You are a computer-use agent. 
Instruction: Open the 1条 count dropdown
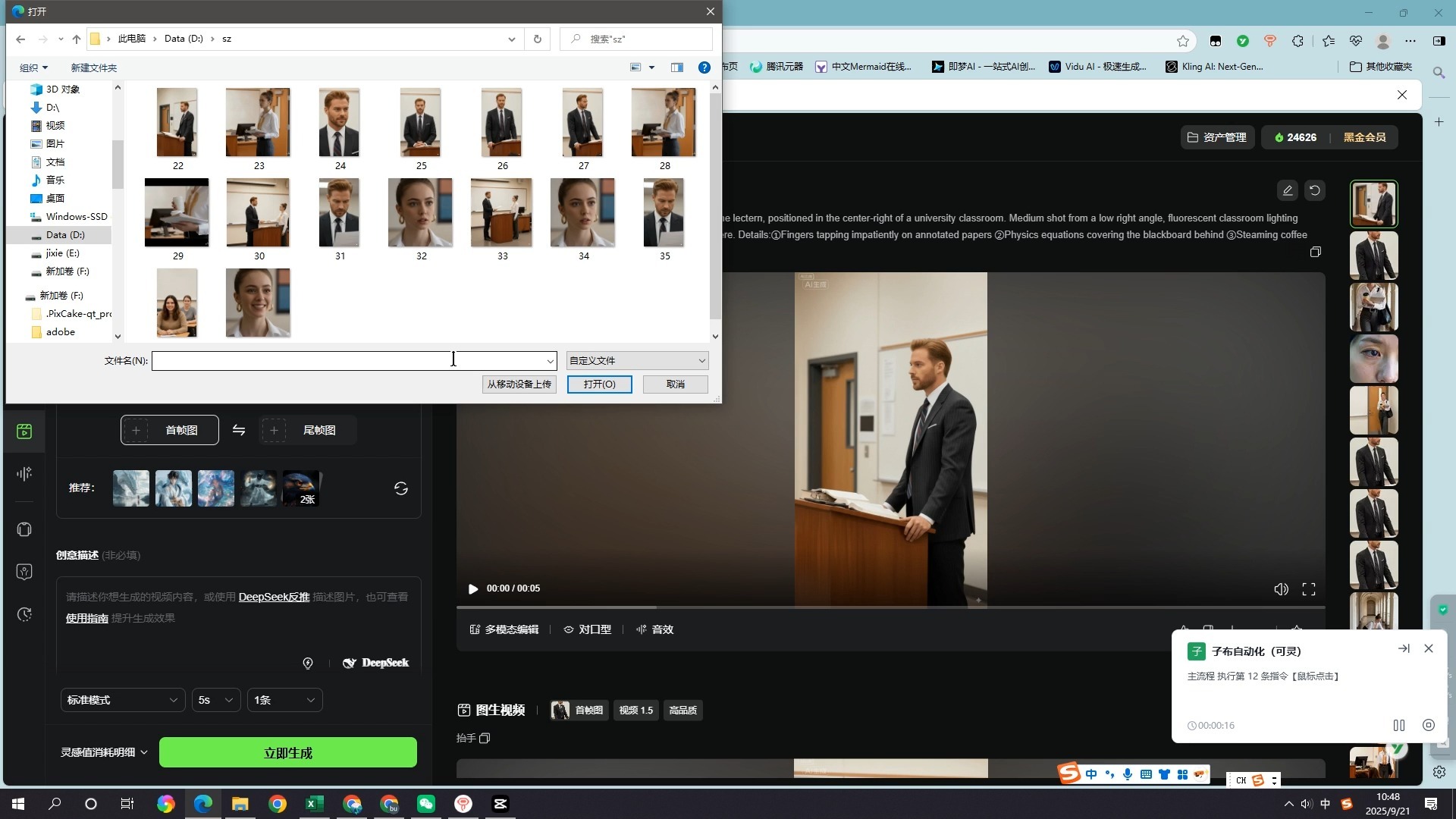point(284,700)
